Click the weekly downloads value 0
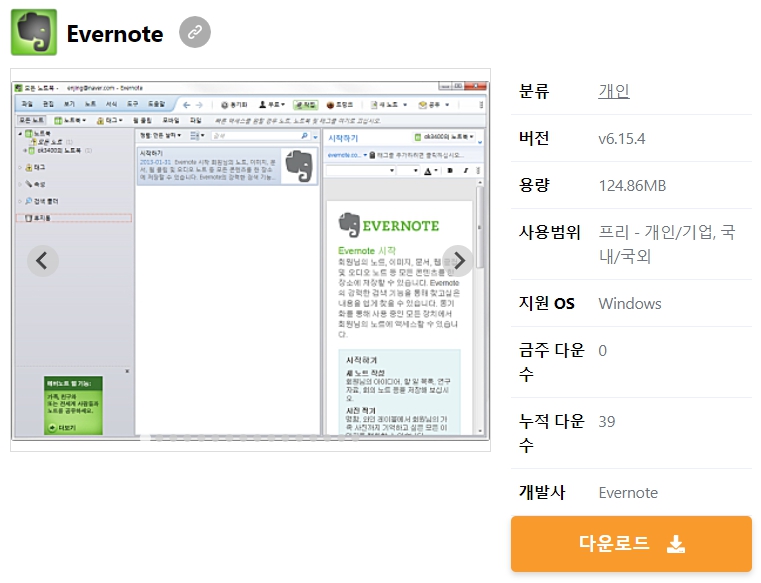The image size is (761, 583). [x=602, y=350]
